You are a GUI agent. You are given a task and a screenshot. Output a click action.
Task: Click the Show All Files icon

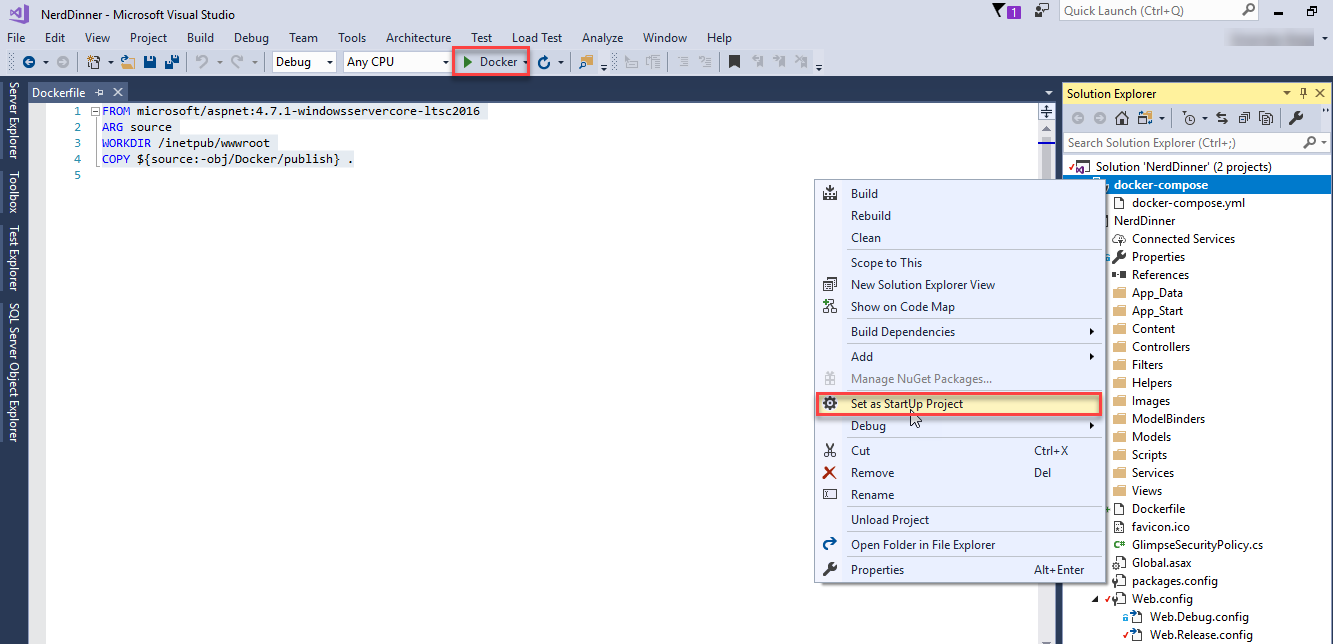(x=1265, y=118)
